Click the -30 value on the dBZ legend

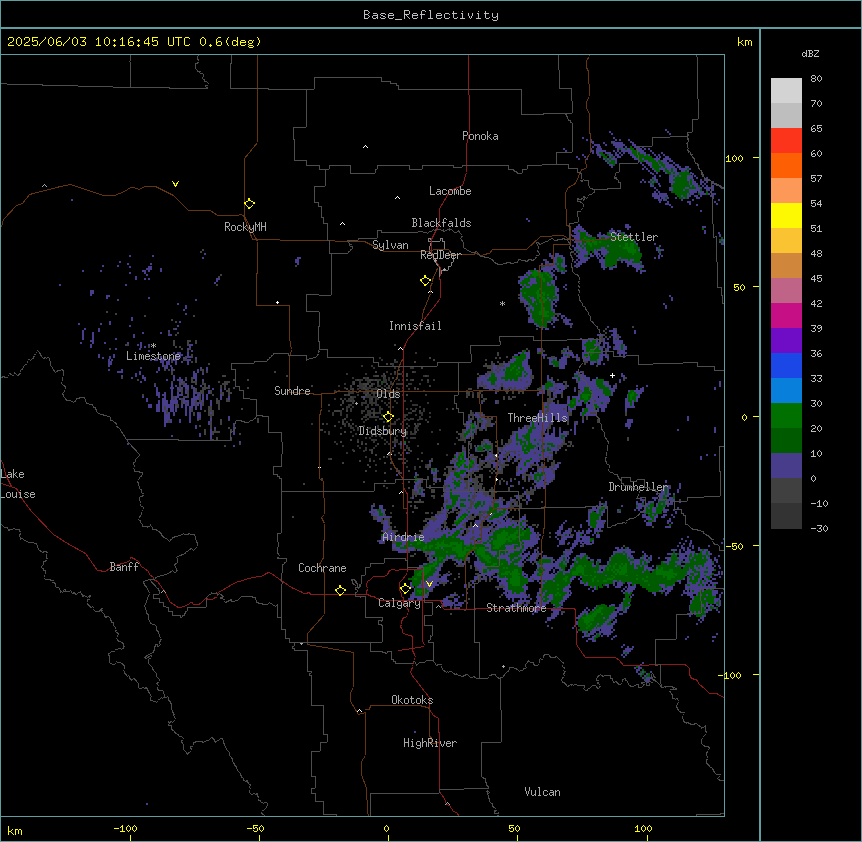point(819,529)
